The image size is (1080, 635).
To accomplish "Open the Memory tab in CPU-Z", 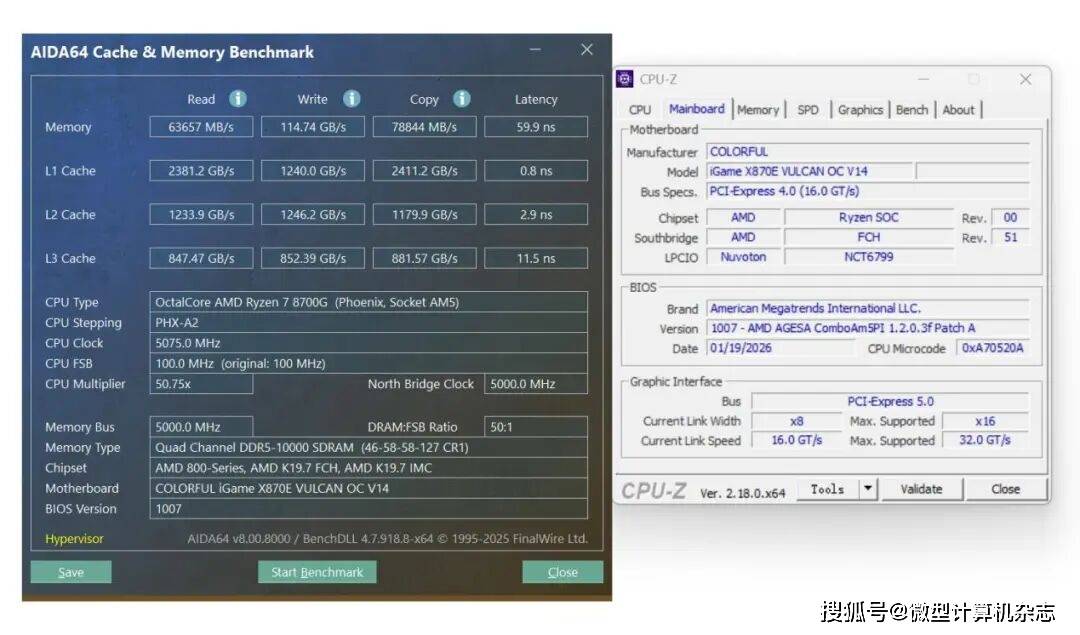I will point(758,110).
